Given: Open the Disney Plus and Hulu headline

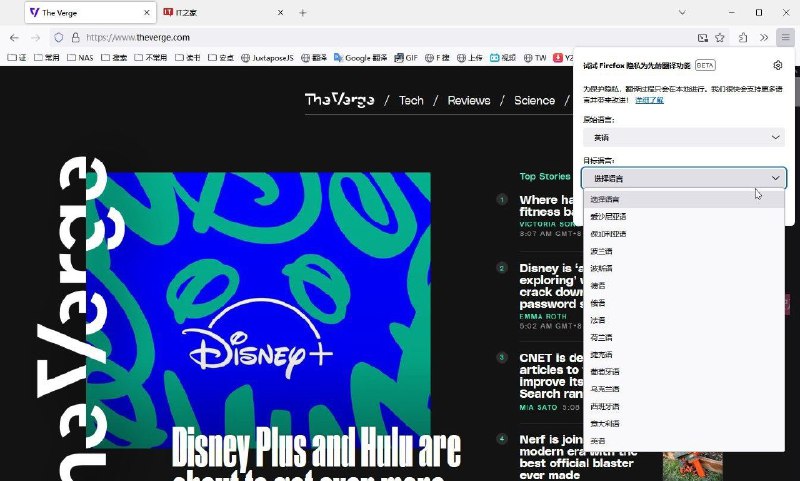Looking at the screenshot, I should [x=316, y=454].
